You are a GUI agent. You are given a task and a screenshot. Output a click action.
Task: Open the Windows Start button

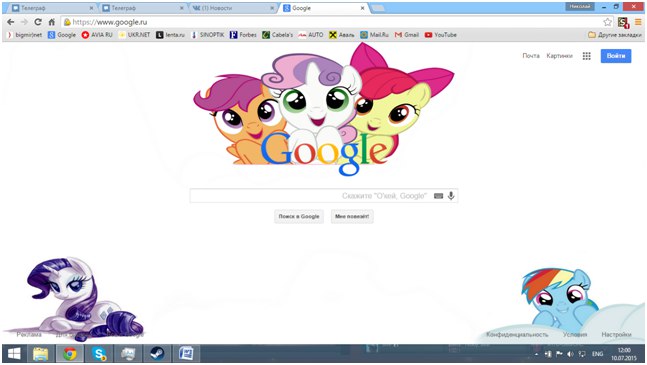click(x=14, y=353)
